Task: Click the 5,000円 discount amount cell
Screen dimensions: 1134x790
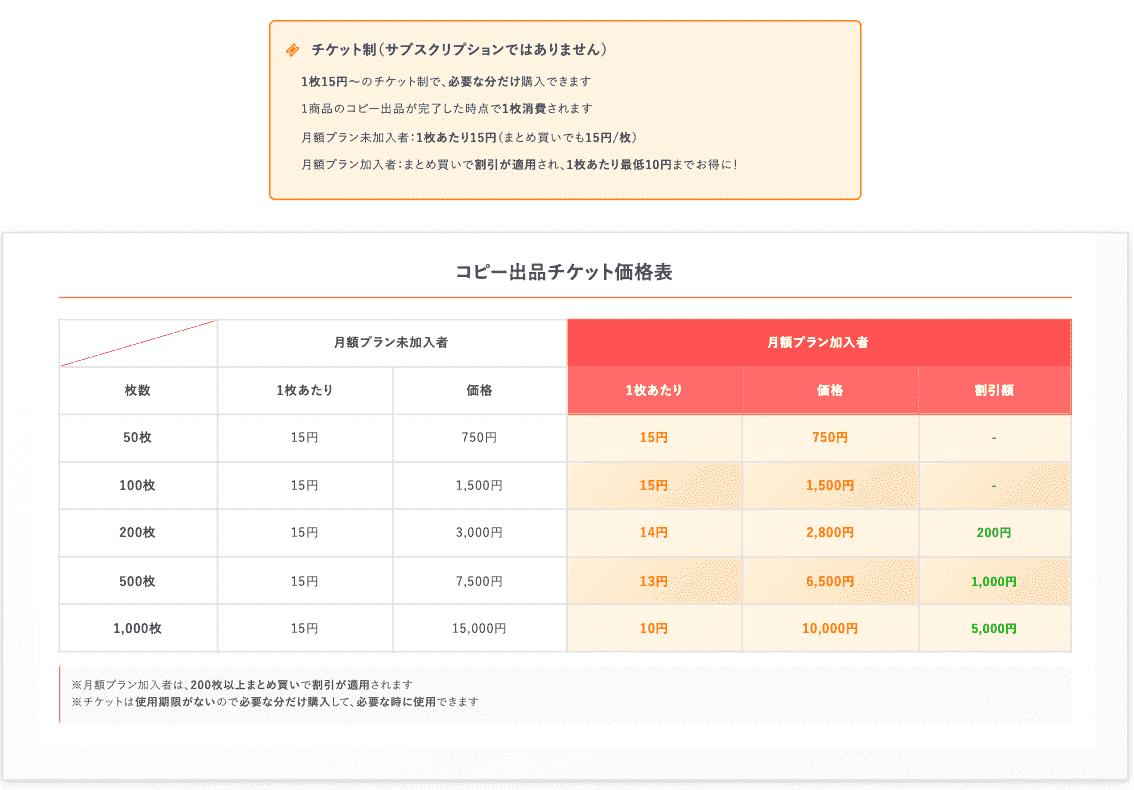Action: [995, 629]
